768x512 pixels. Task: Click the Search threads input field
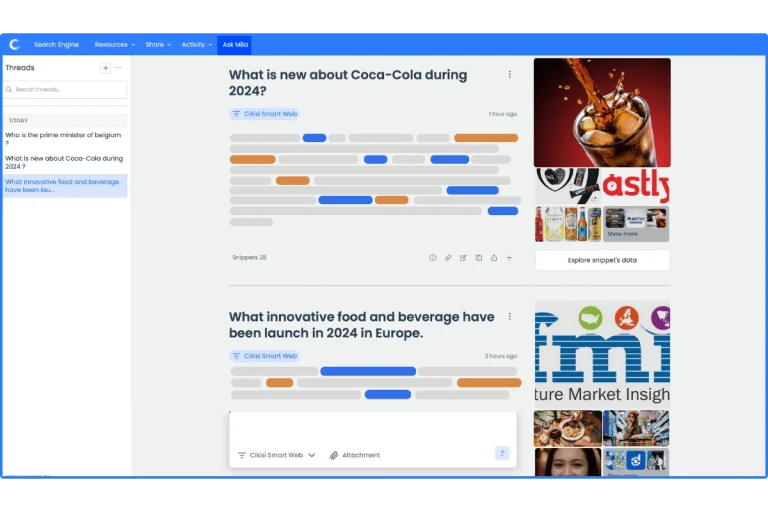point(65,90)
